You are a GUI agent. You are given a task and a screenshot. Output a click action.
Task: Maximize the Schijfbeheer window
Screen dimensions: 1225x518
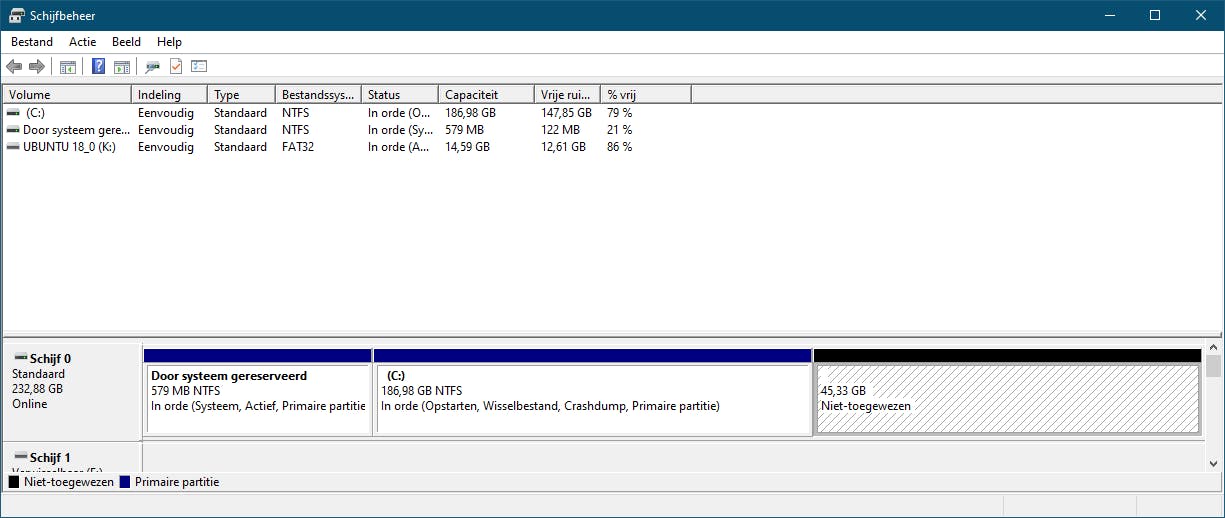coord(1155,15)
